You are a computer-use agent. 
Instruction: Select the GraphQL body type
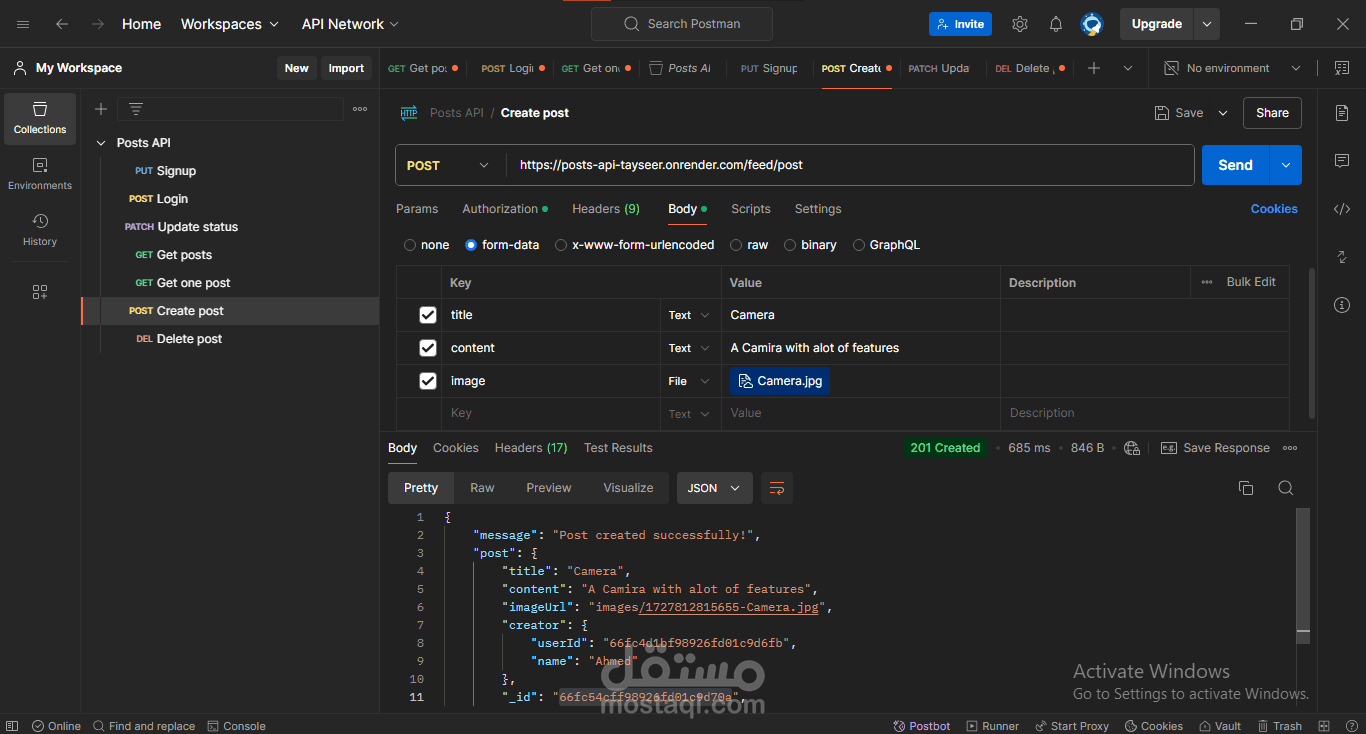point(859,245)
